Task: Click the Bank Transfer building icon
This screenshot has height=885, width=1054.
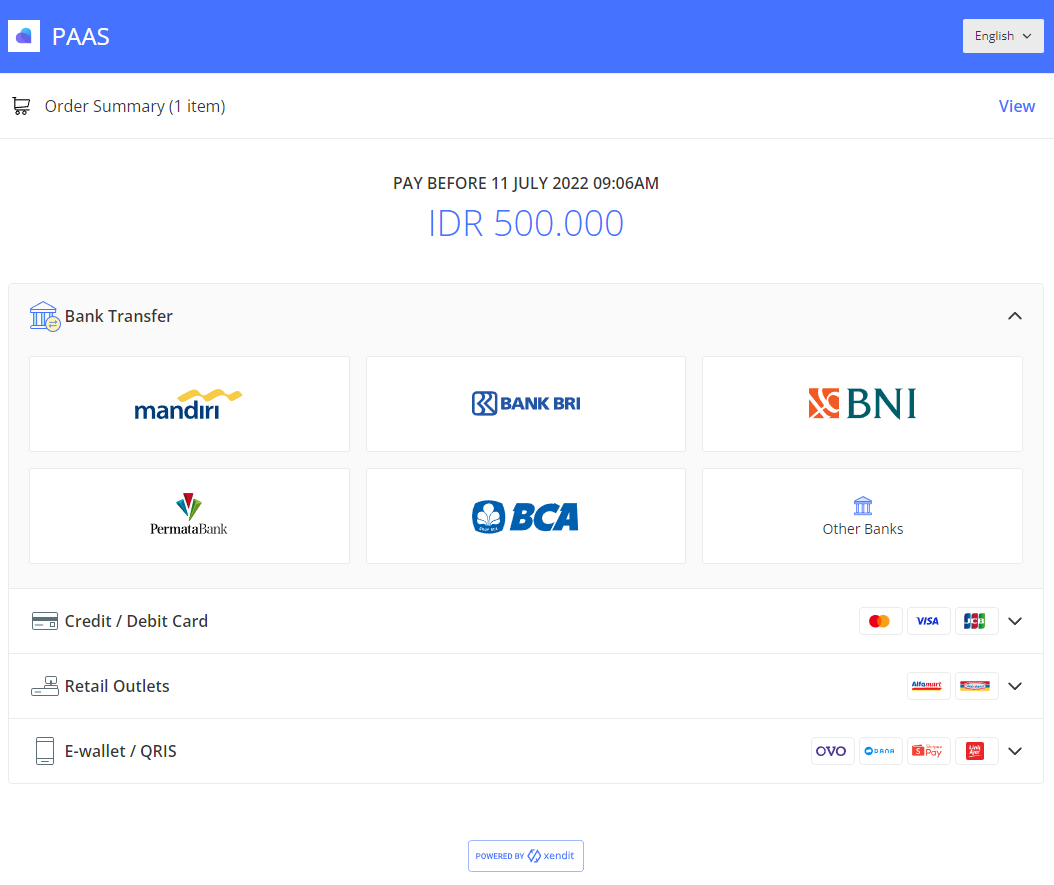Action: pos(45,316)
